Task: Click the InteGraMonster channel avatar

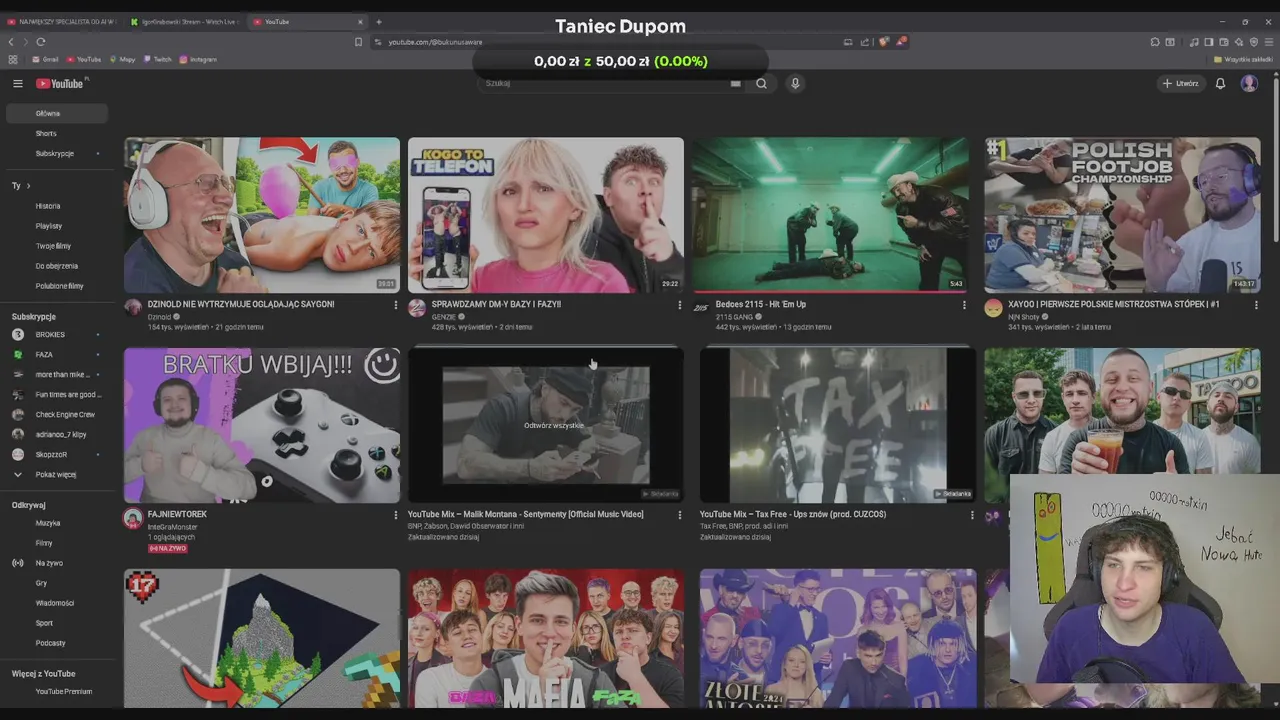Action: tap(133, 518)
